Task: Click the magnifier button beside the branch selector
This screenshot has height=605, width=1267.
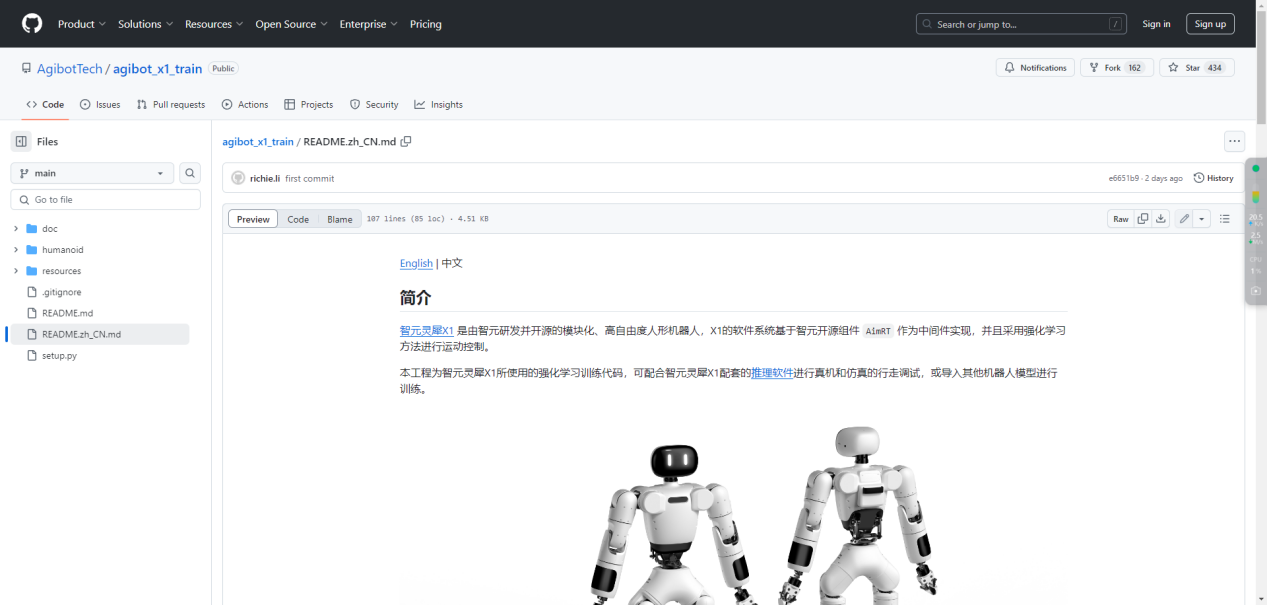Action: click(x=190, y=173)
